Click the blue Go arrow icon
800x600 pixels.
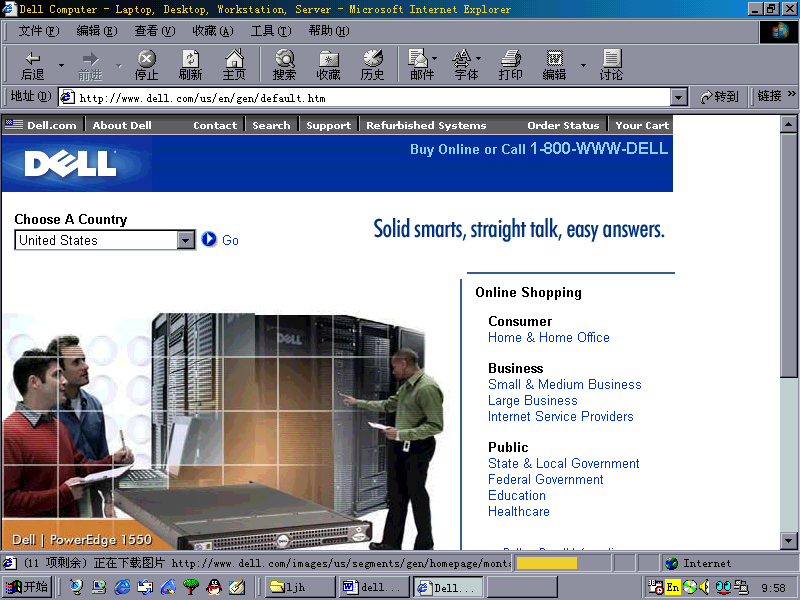(209, 239)
